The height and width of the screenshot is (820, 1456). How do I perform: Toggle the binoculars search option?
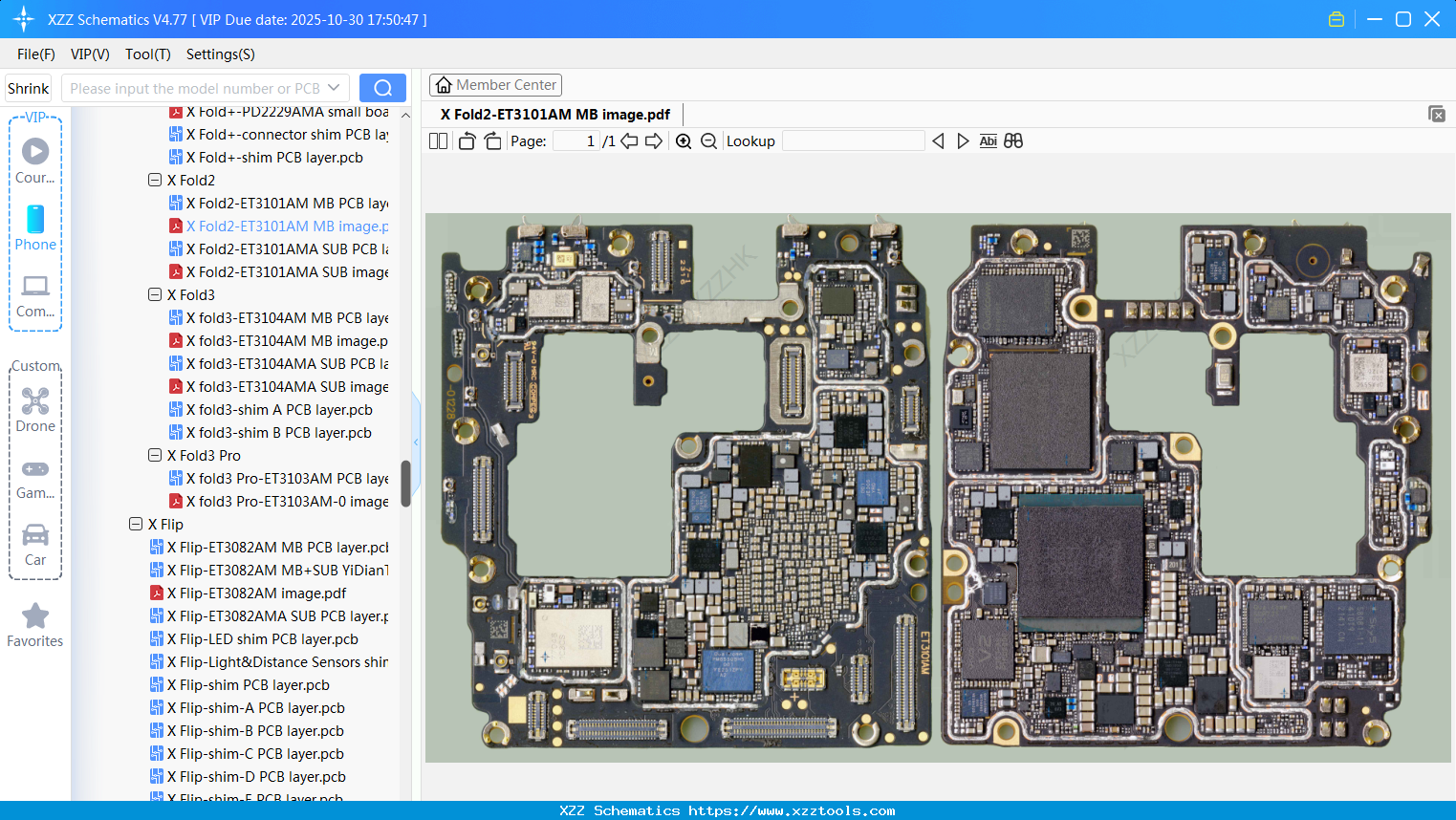pos(1012,140)
